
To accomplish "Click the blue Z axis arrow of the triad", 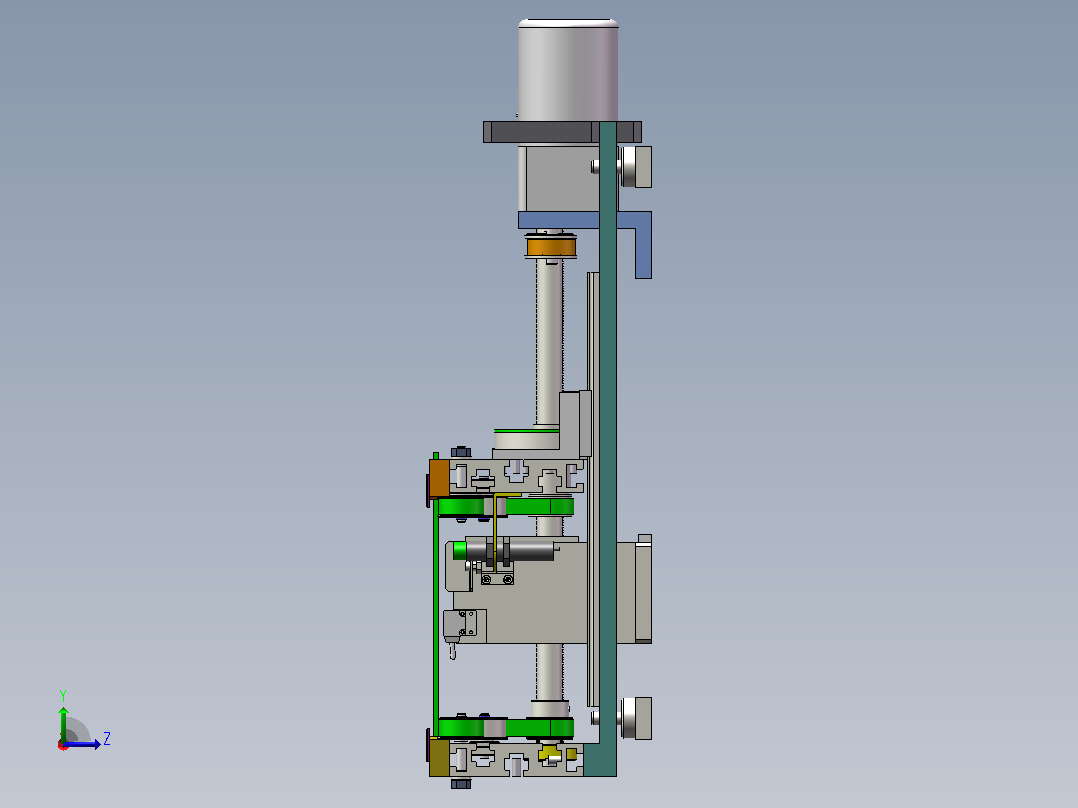I will [x=83, y=744].
